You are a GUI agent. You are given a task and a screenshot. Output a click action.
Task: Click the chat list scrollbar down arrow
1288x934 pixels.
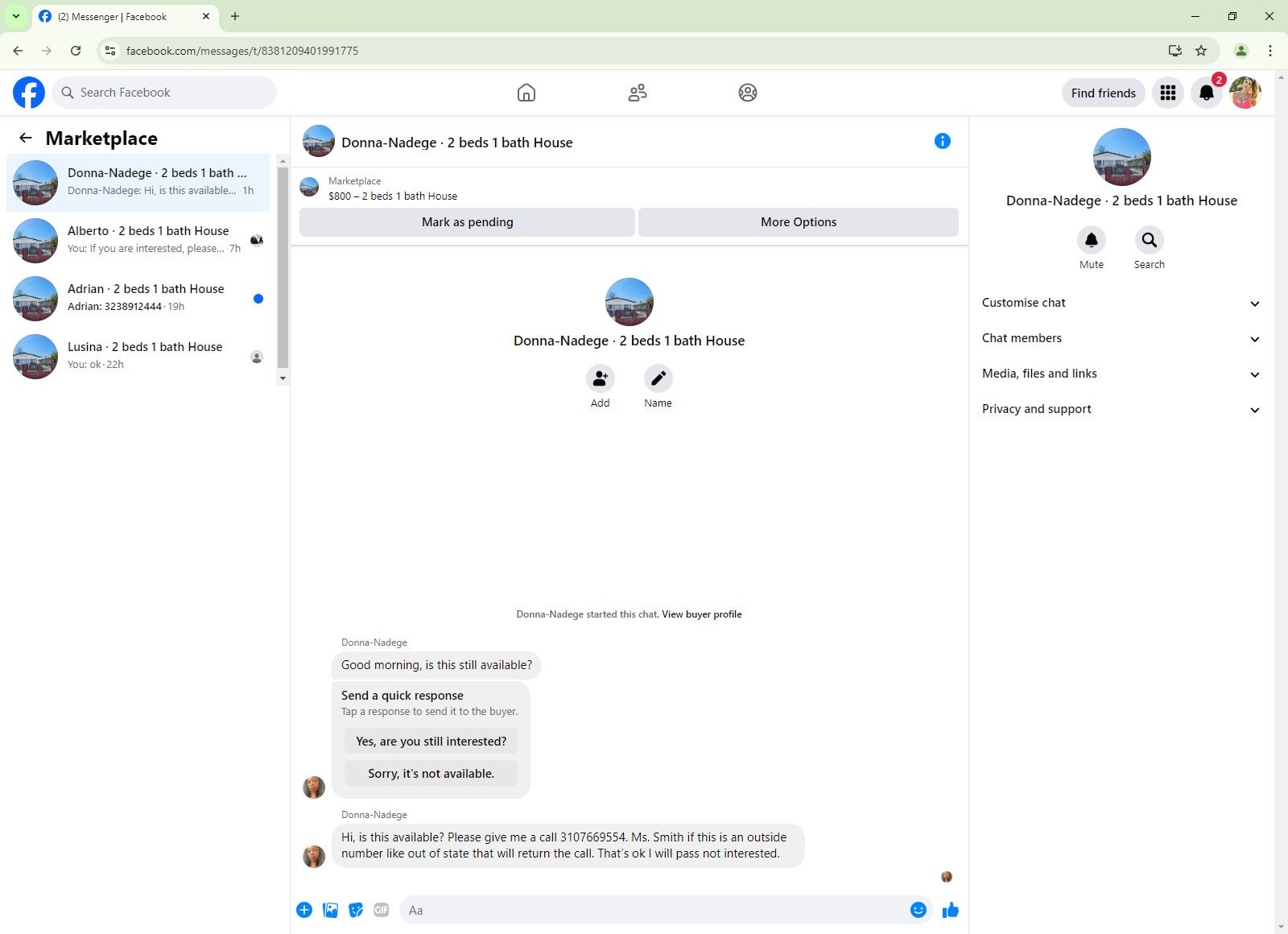point(283,378)
